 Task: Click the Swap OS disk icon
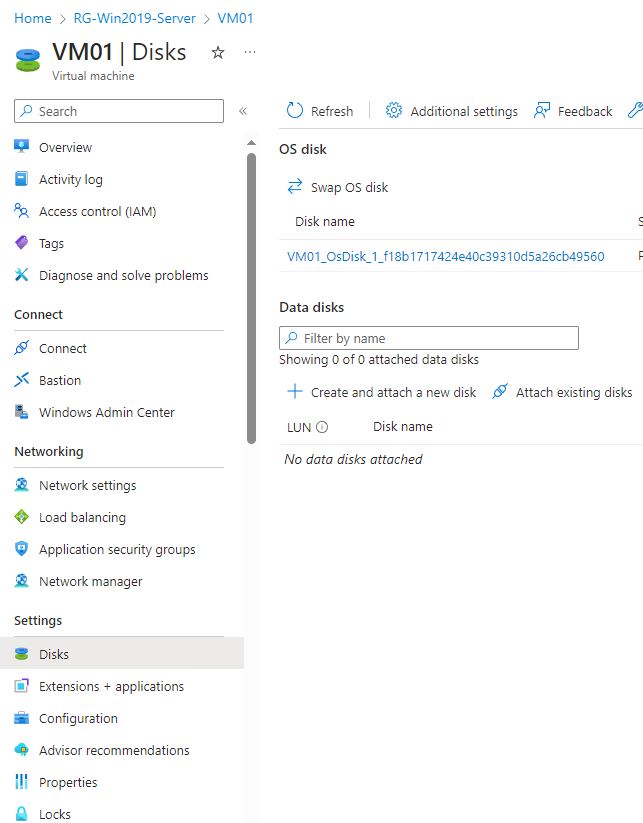click(295, 187)
